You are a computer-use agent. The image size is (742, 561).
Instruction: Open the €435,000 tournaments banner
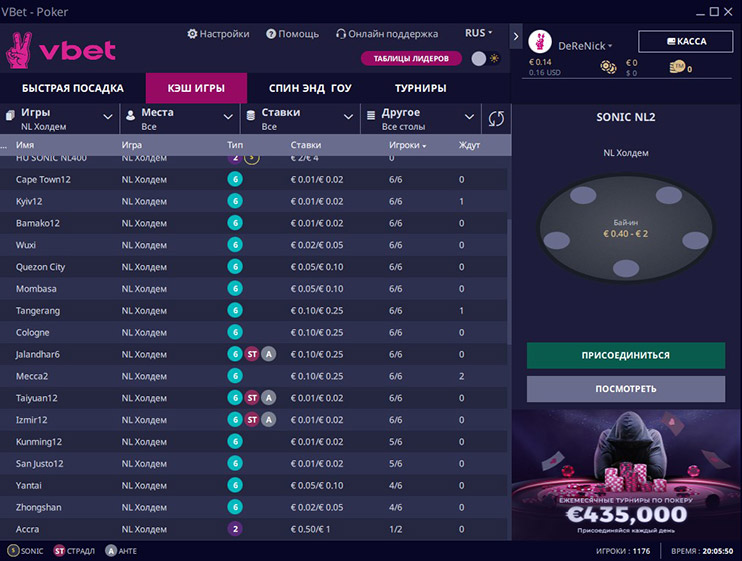[626, 475]
